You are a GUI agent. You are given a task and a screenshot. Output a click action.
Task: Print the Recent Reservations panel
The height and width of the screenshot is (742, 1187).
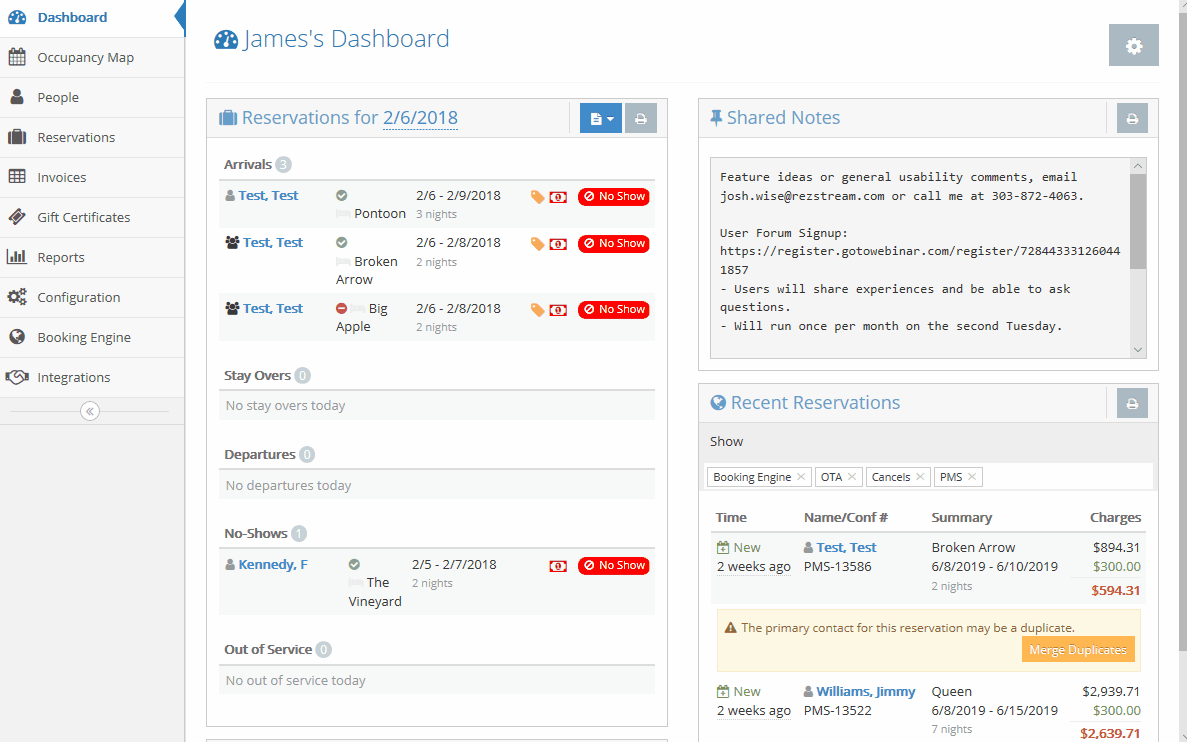coord(1132,403)
